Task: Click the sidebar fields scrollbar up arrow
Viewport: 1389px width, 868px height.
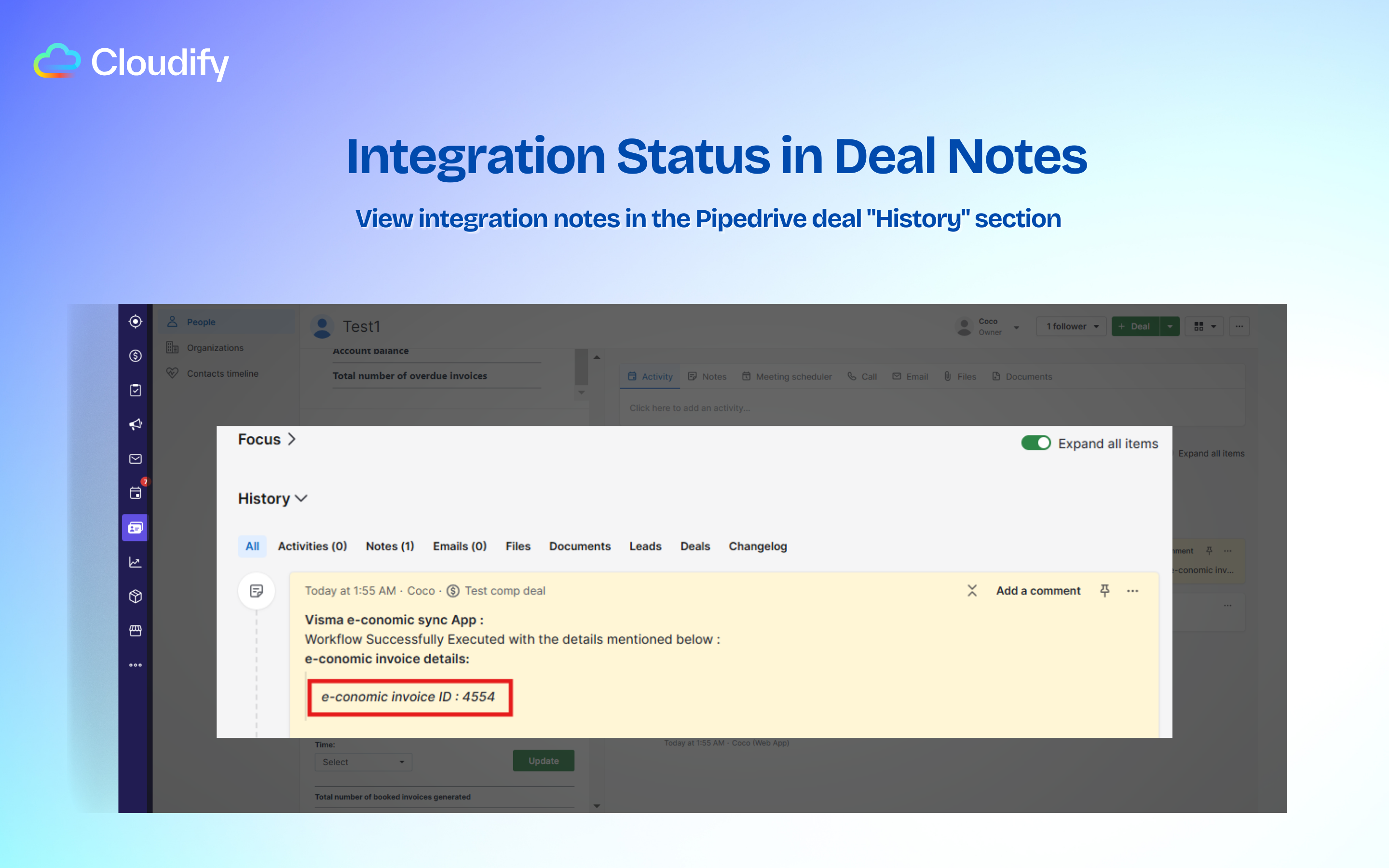Action: 597,357
